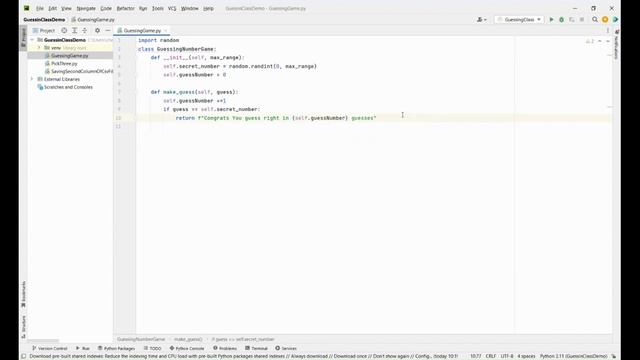
Task: Click GuessingGame.py navigation bar breadcrumb
Action: click(x=93, y=20)
